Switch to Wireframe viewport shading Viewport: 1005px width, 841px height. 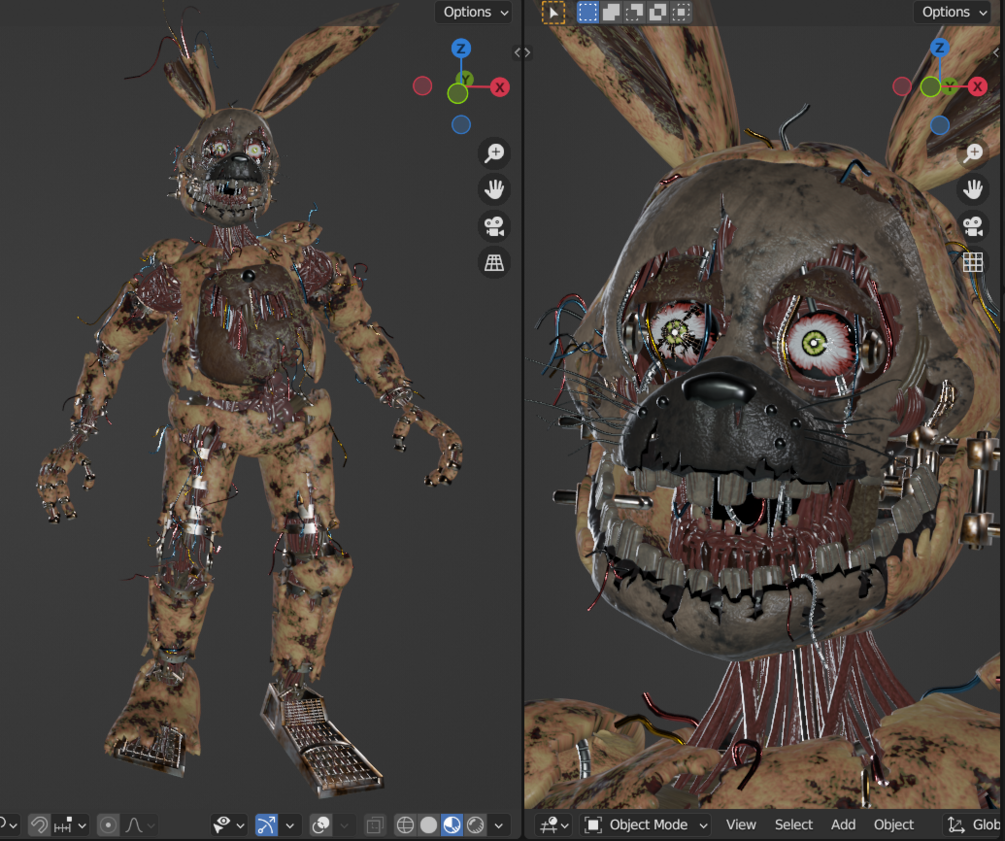pyautogui.click(x=405, y=825)
